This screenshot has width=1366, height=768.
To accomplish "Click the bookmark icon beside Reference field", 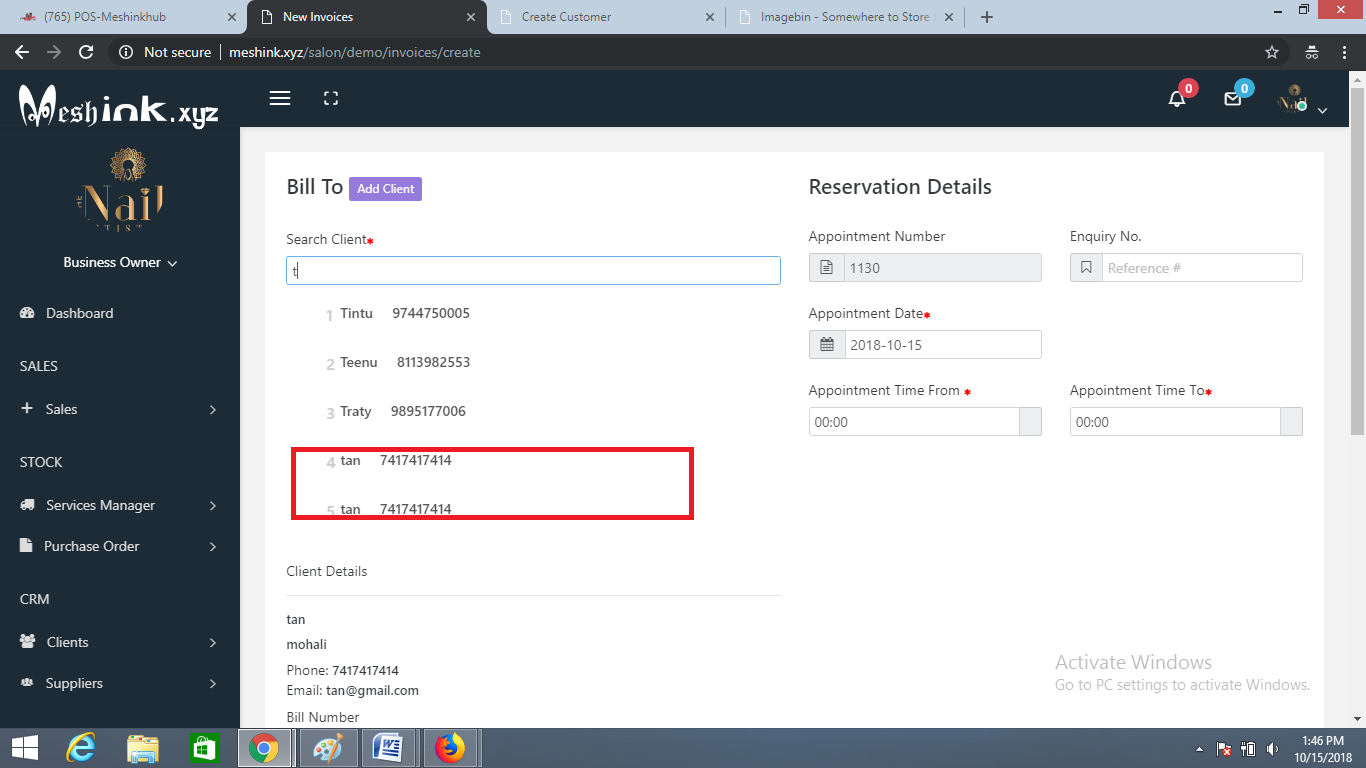I will point(1086,268).
